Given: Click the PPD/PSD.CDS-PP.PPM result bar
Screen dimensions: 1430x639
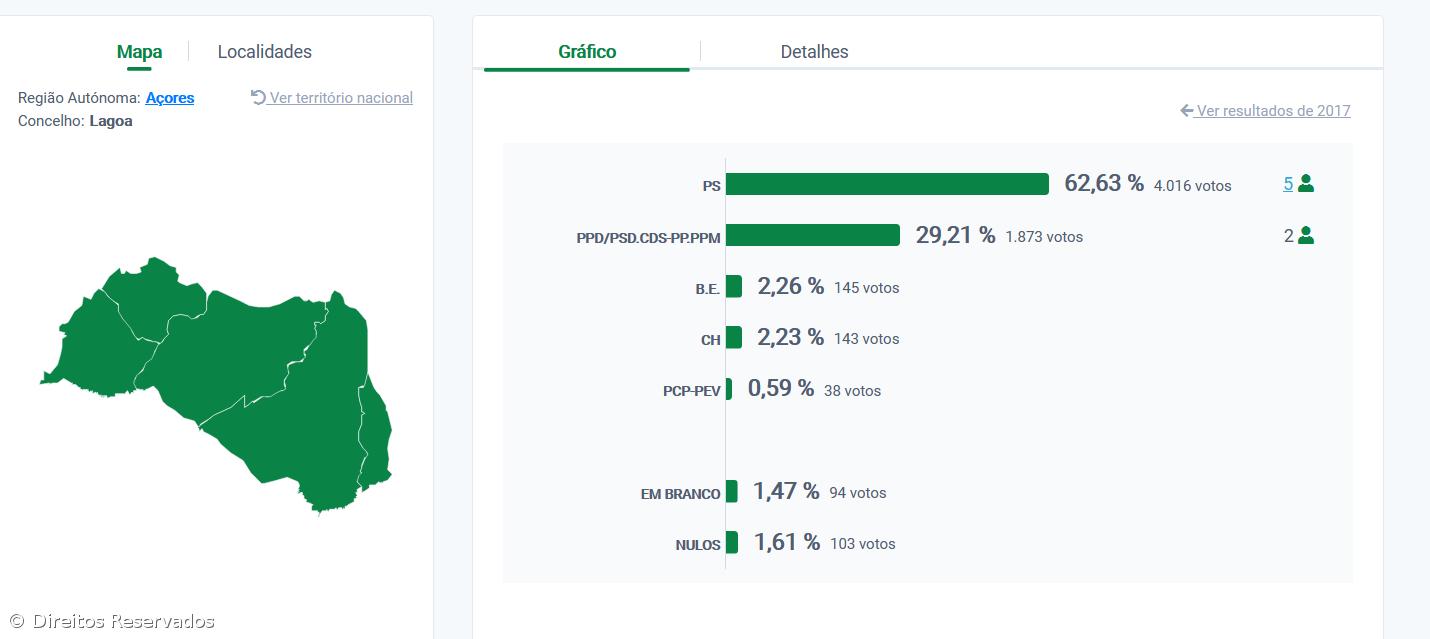Looking at the screenshot, I should [x=813, y=235].
